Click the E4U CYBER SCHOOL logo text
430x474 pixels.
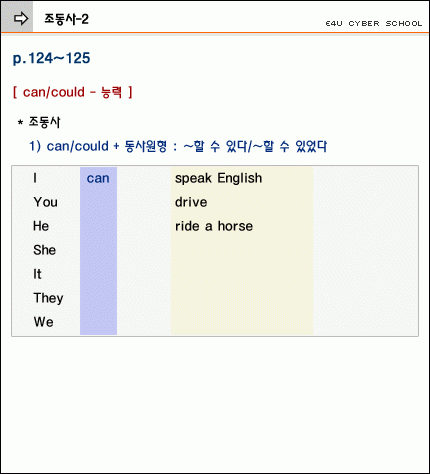point(374,24)
